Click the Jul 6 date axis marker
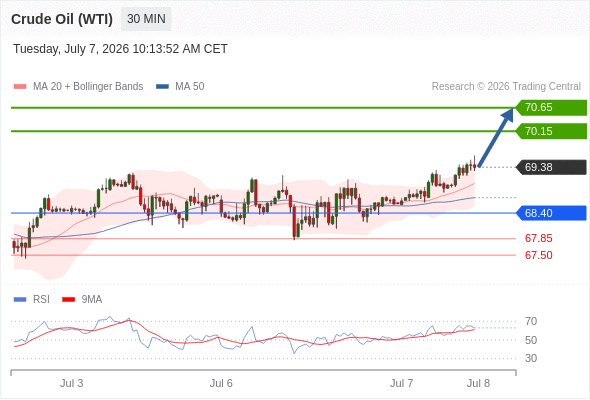The image size is (590, 400). (x=221, y=383)
